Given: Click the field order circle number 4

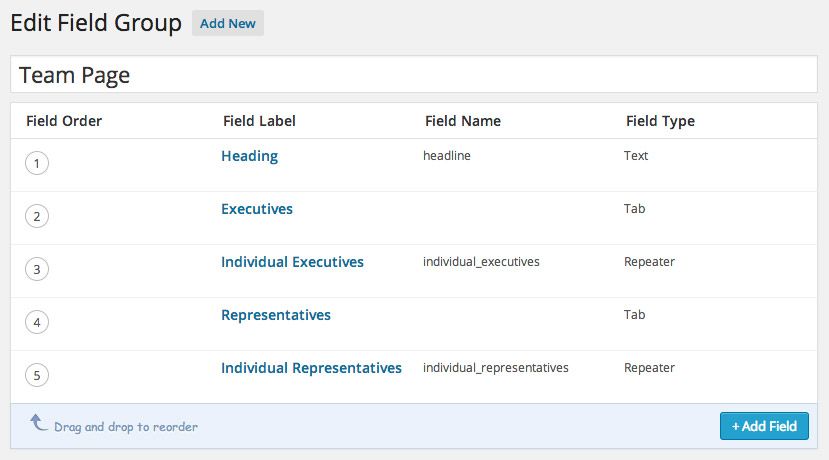Looking at the screenshot, I should pos(37,323).
